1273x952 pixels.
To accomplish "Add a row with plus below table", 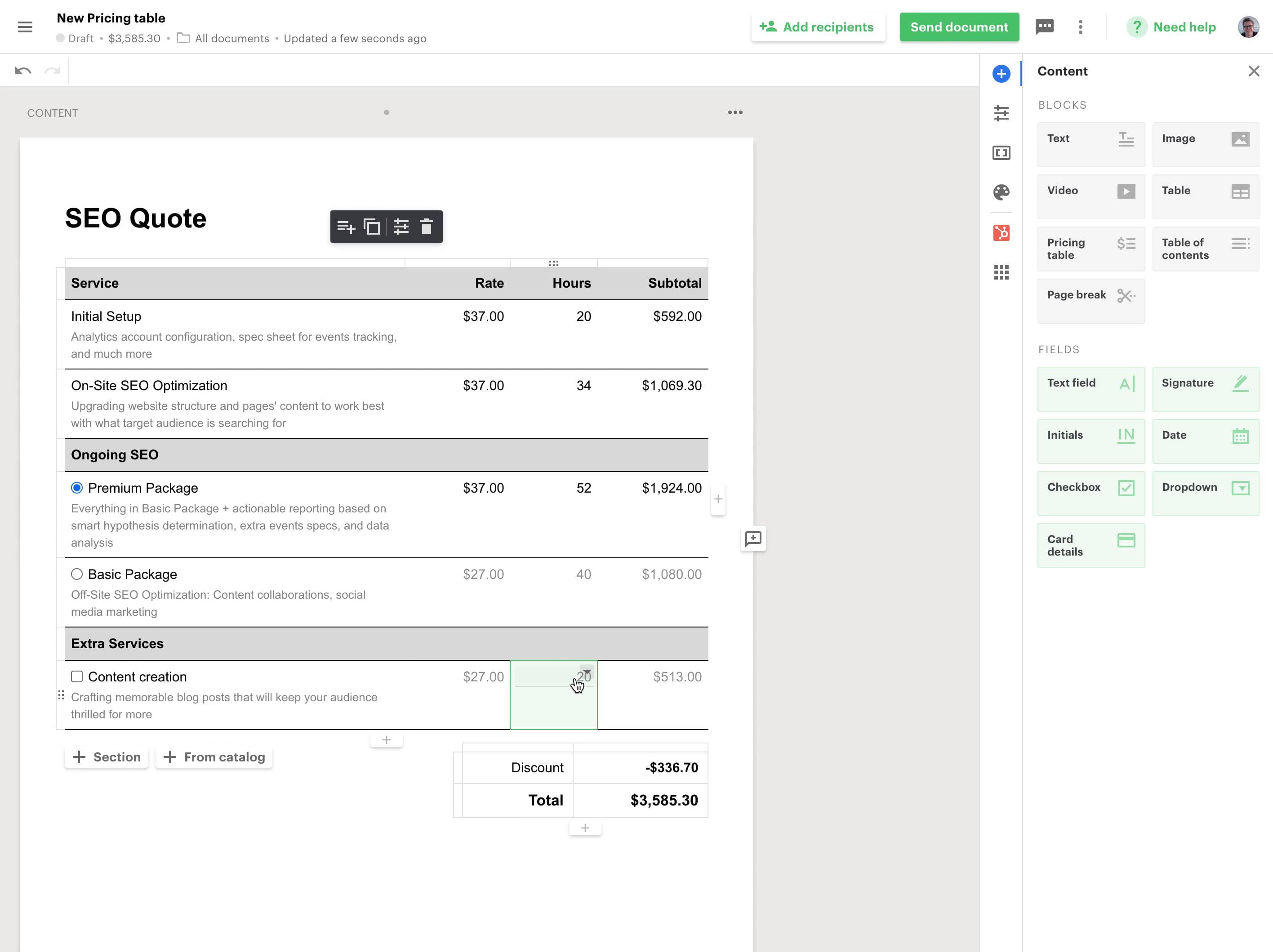I will 386,739.
